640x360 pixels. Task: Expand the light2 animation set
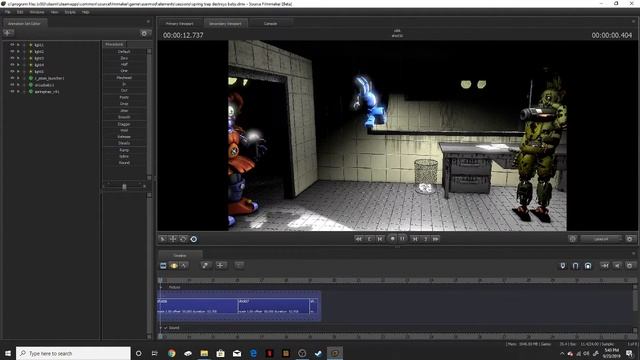pos(18,51)
